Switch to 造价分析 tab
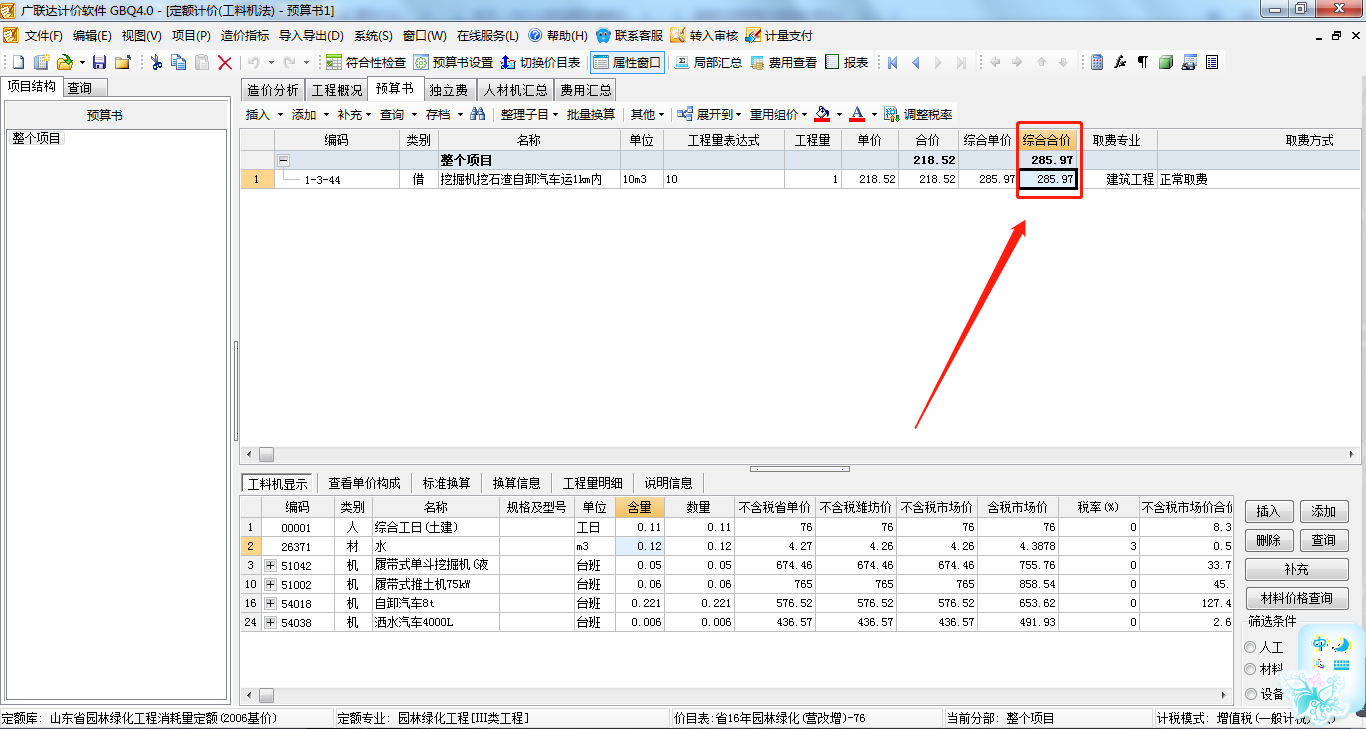 272,90
